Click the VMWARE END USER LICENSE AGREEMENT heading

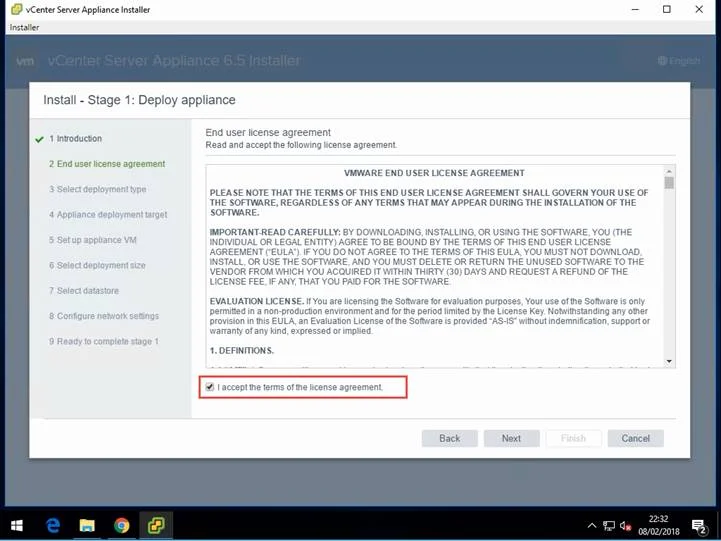[434, 173]
